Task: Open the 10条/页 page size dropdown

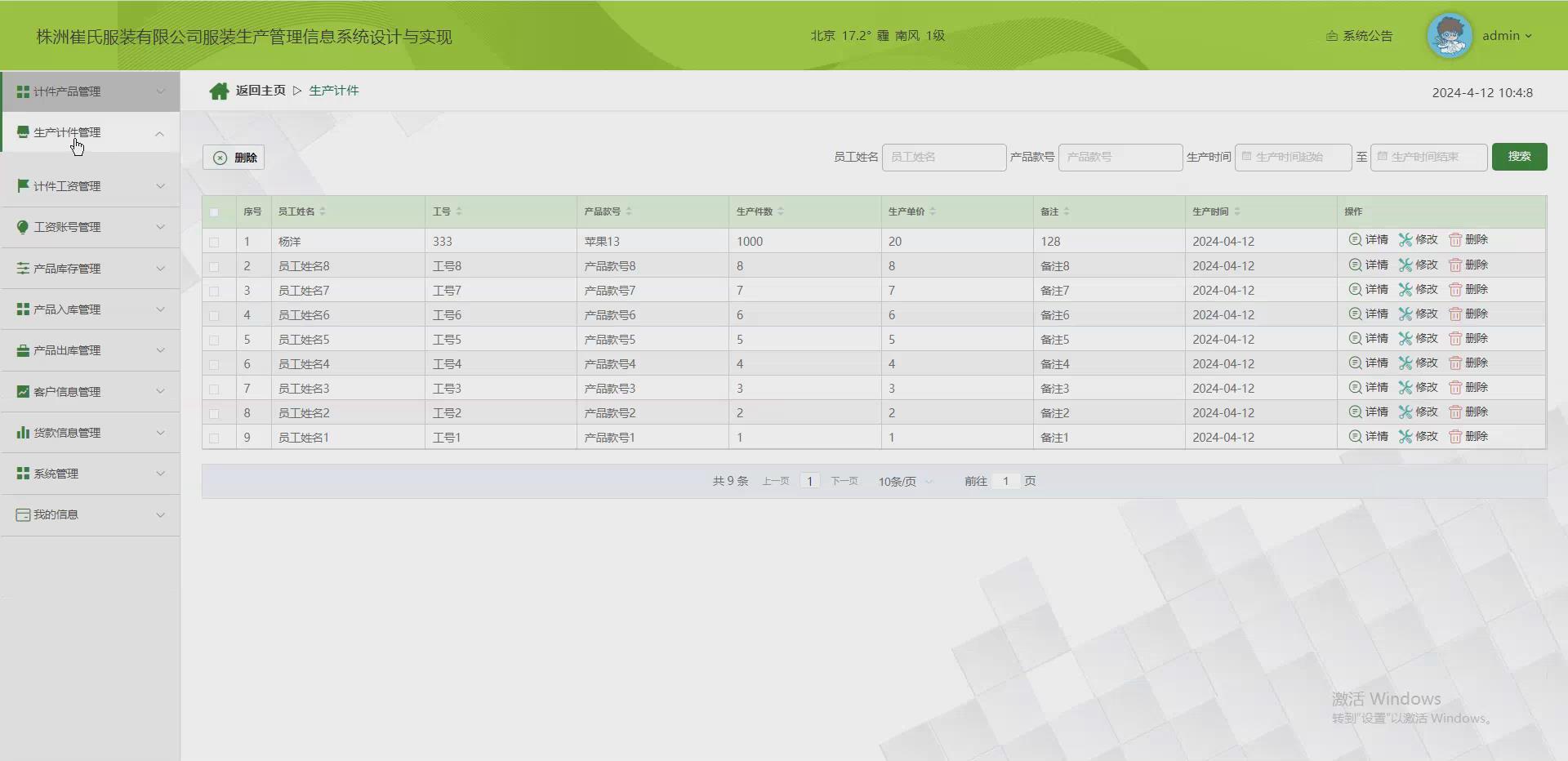Action: (x=906, y=482)
